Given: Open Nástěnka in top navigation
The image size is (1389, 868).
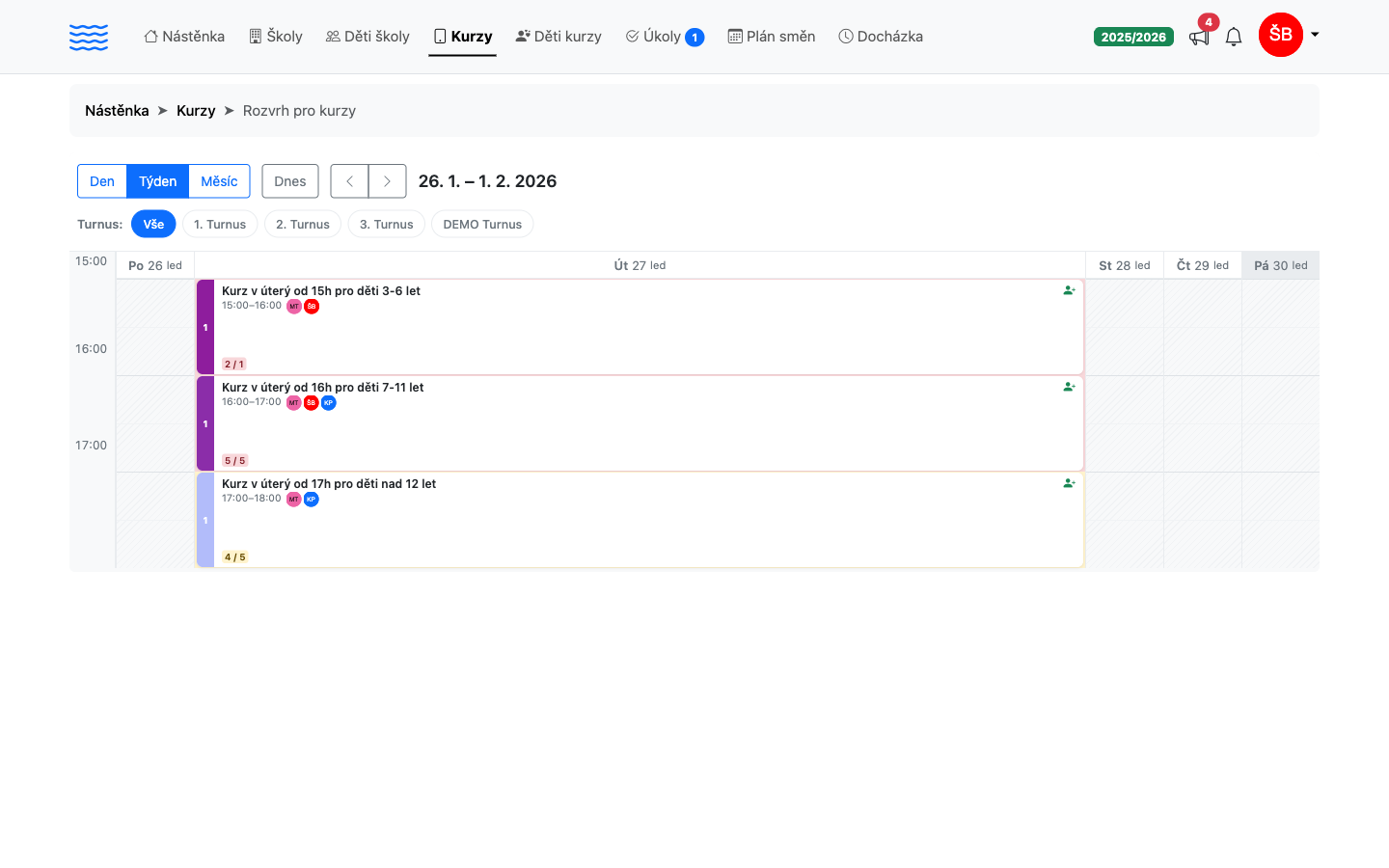Looking at the screenshot, I should [184, 37].
